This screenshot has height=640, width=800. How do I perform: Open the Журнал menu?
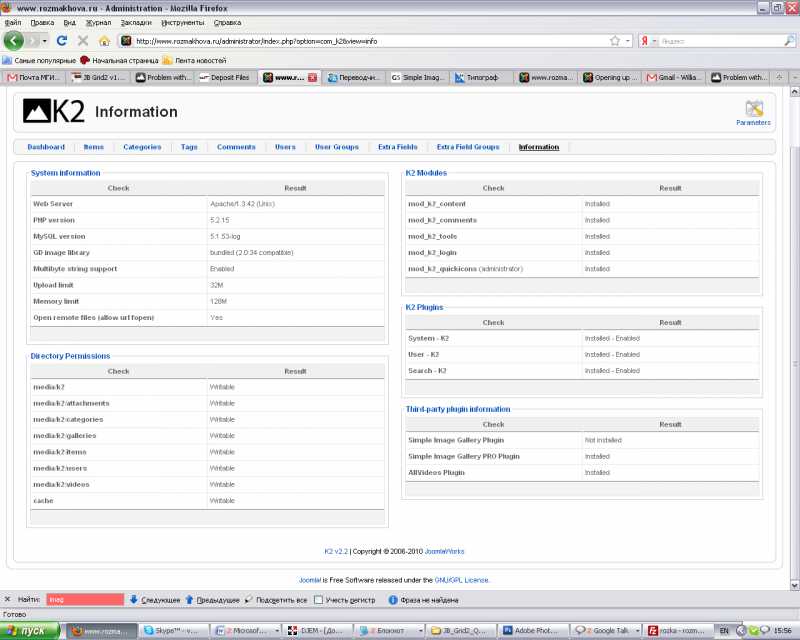[98, 22]
